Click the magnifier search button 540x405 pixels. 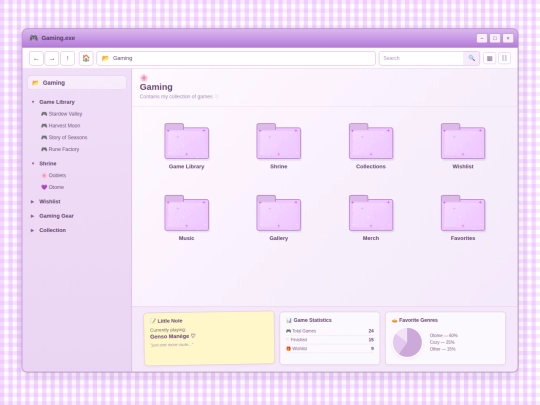[471, 58]
